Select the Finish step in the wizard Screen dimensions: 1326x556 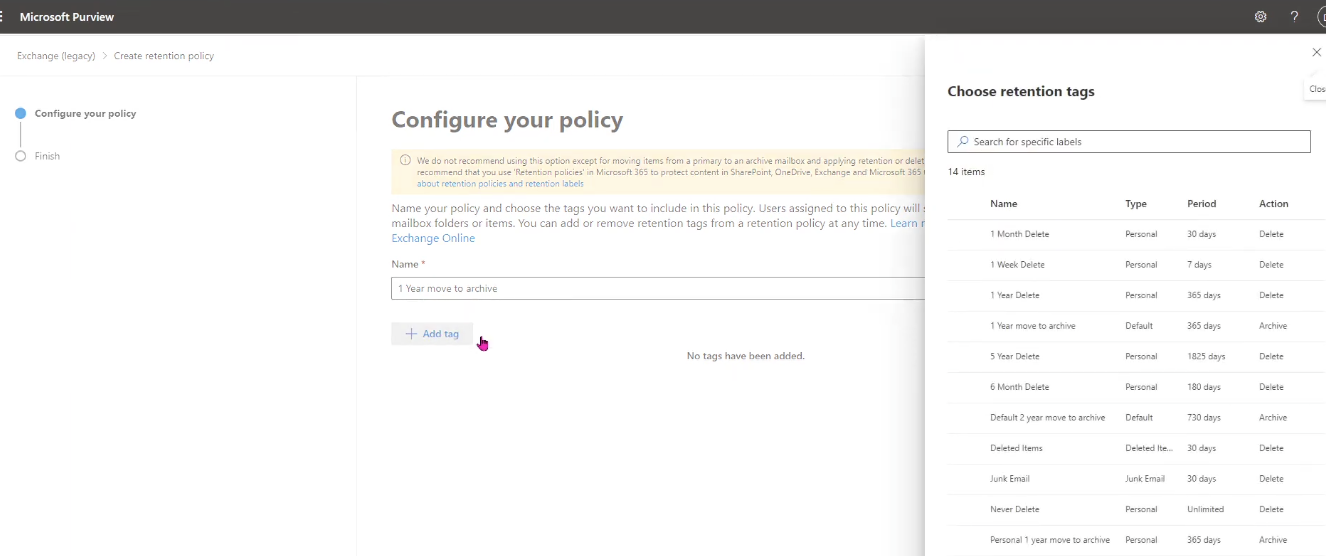tap(47, 156)
